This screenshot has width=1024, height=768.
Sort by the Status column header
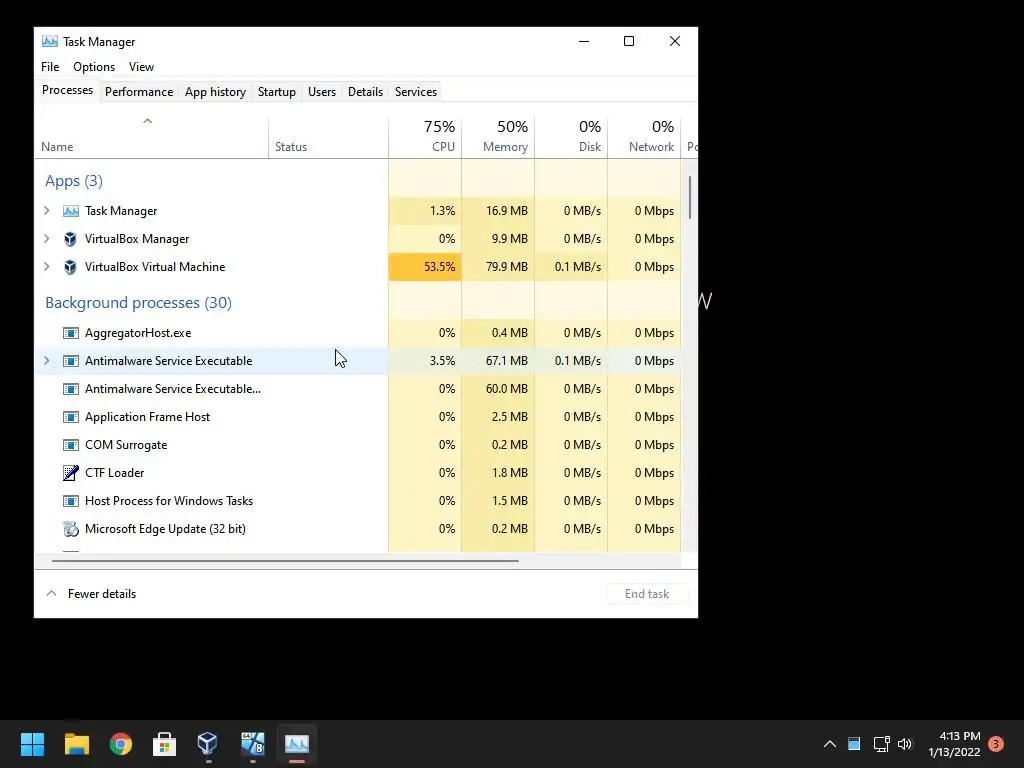pyautogui.click(x=328, y=136)
